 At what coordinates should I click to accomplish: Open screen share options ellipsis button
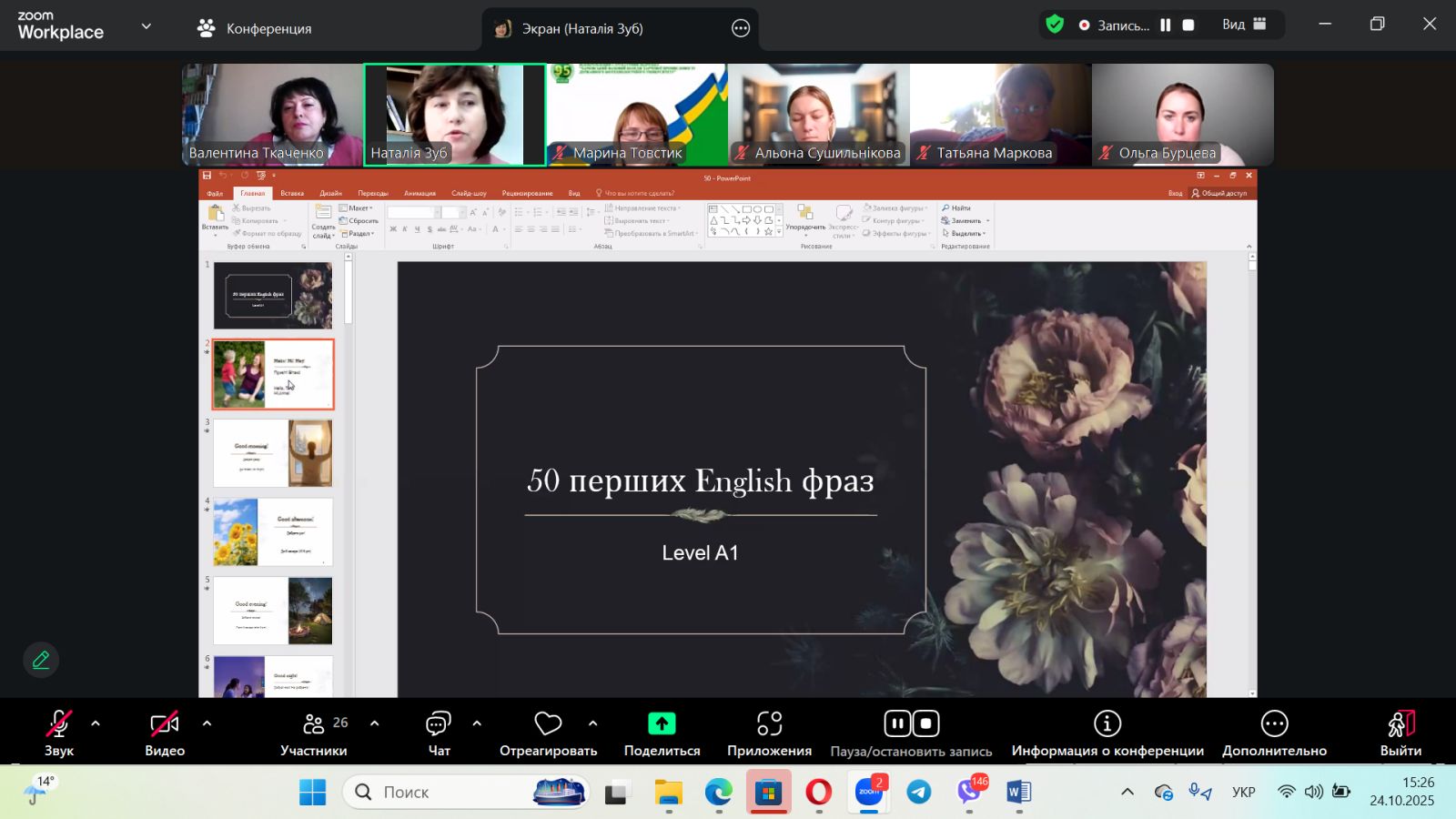click(741, 28)
